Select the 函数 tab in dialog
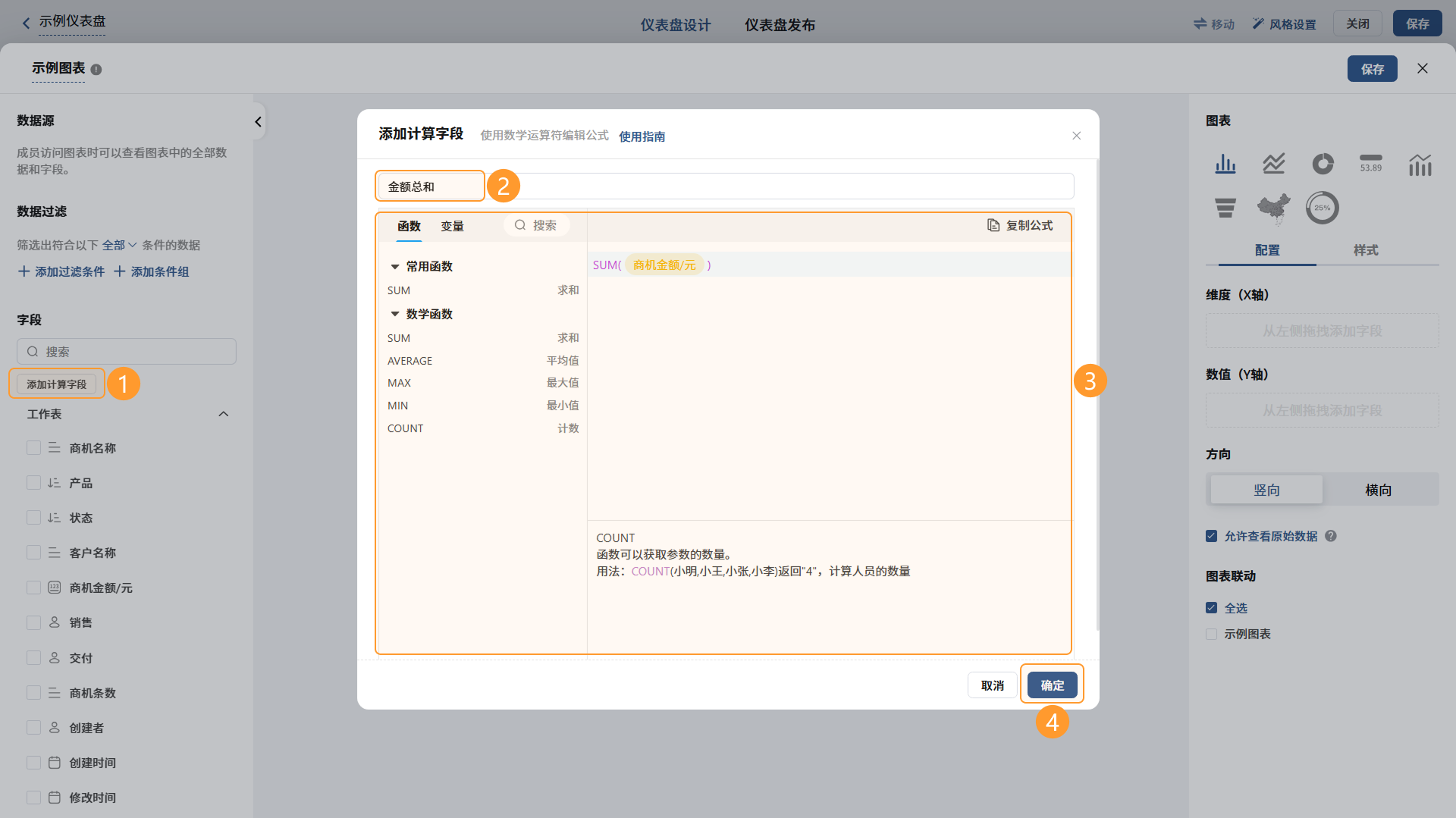 coord(409,226)
